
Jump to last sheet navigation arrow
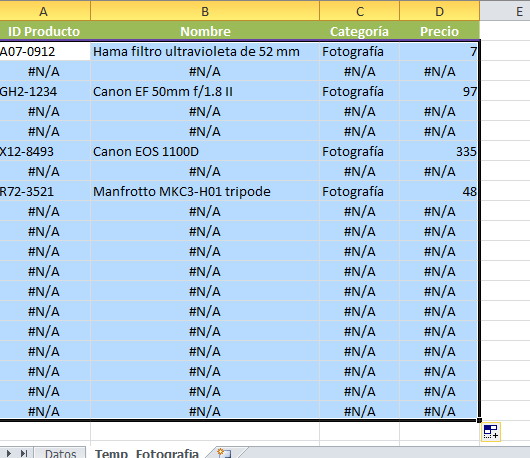[24, 453]
